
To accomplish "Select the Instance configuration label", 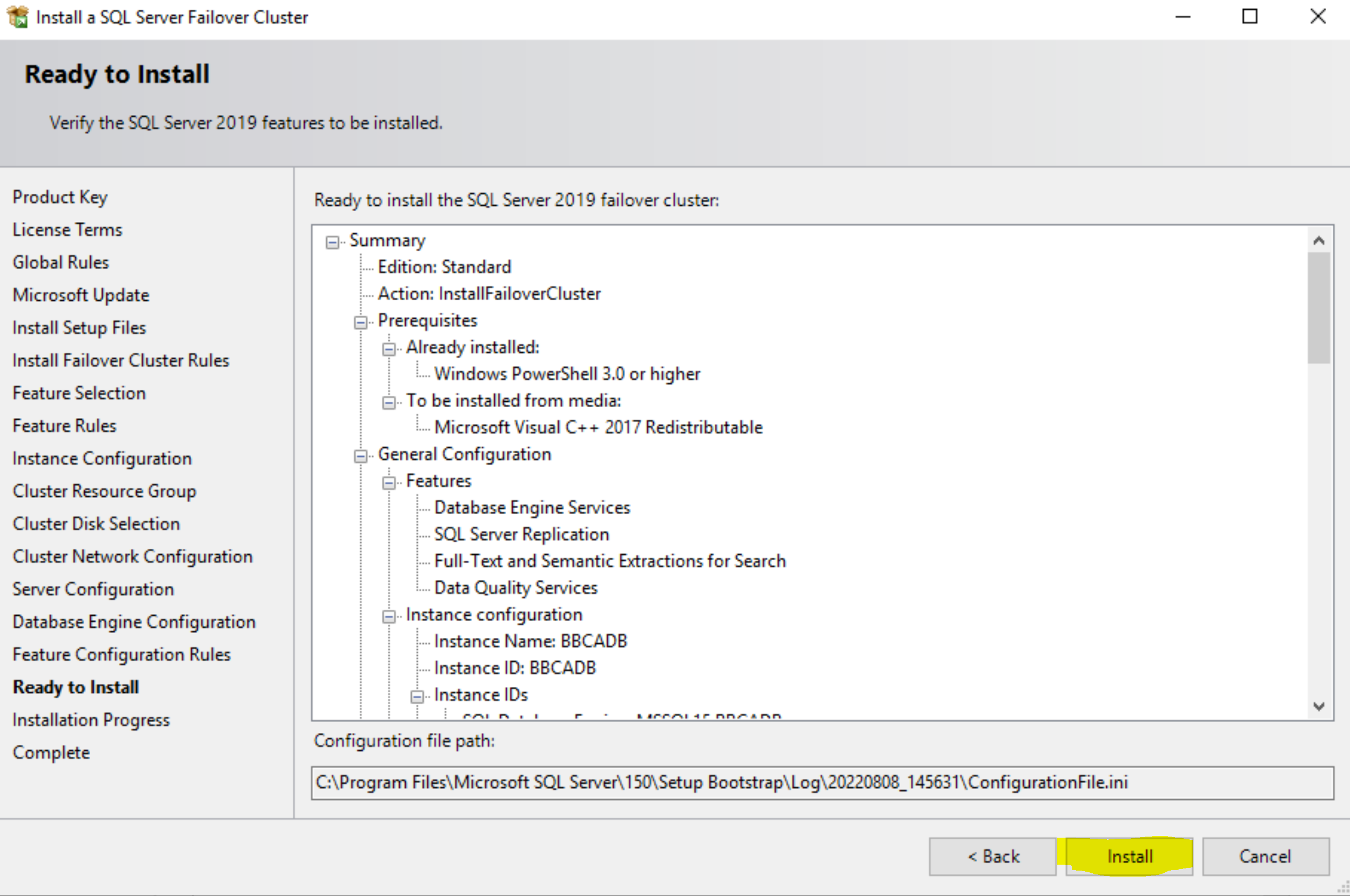I will (x=494, y=615).
